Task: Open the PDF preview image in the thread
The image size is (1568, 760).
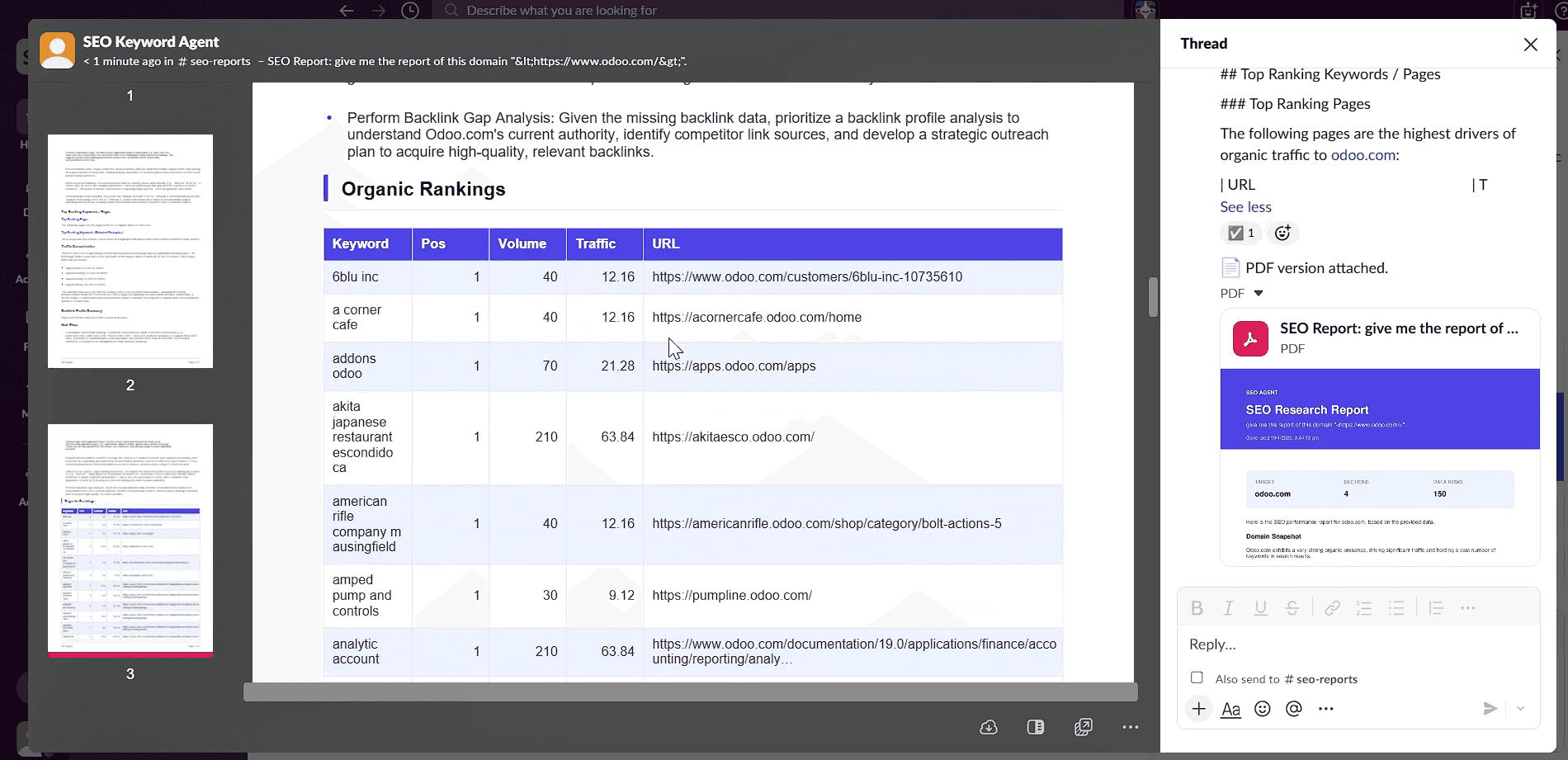Action: [x=1380, y=467]
